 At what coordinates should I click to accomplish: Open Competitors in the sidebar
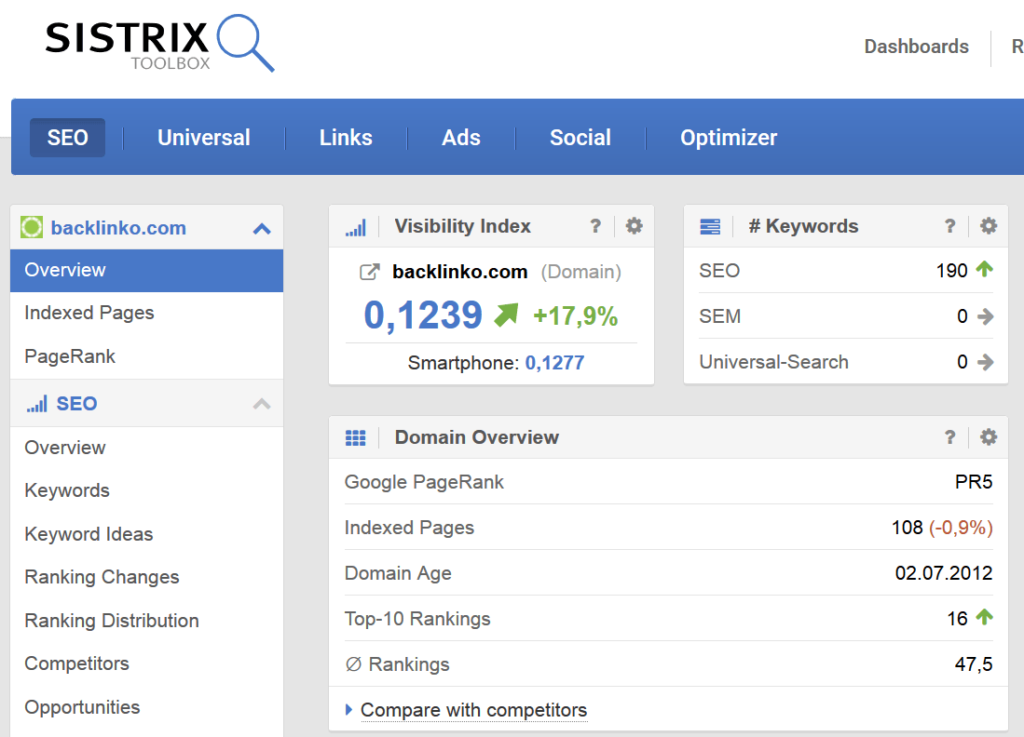coord(76,663)
